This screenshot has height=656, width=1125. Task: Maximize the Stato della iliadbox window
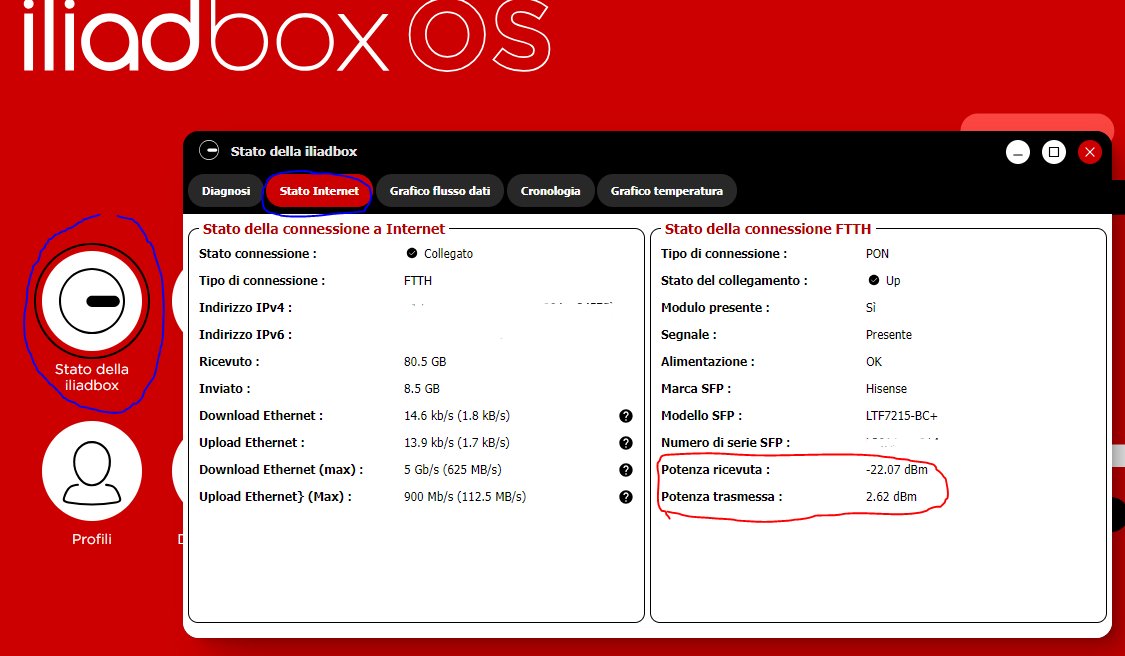pyautogui.click(x=1053, y=152)
